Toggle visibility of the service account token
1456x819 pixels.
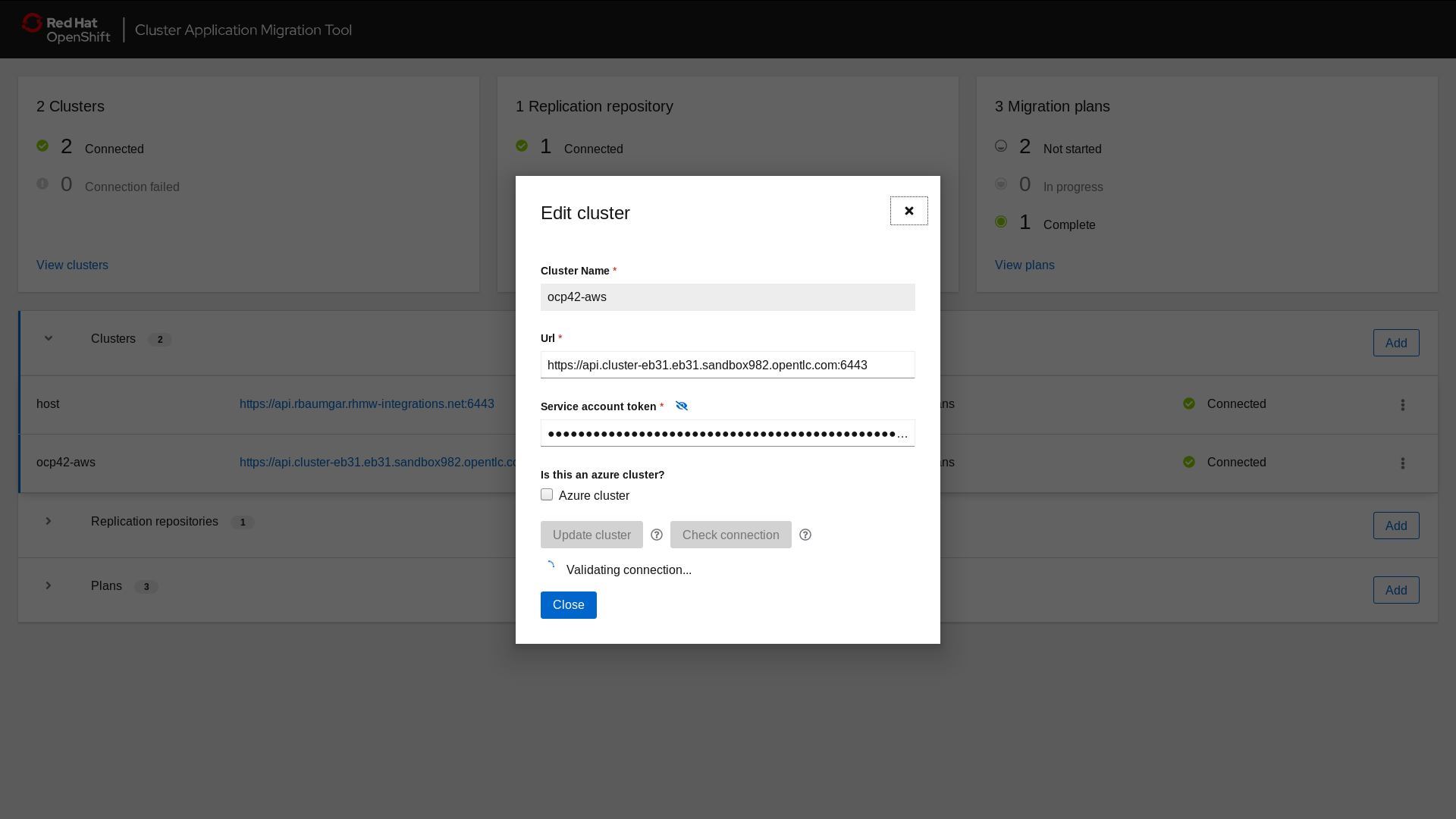682,406
